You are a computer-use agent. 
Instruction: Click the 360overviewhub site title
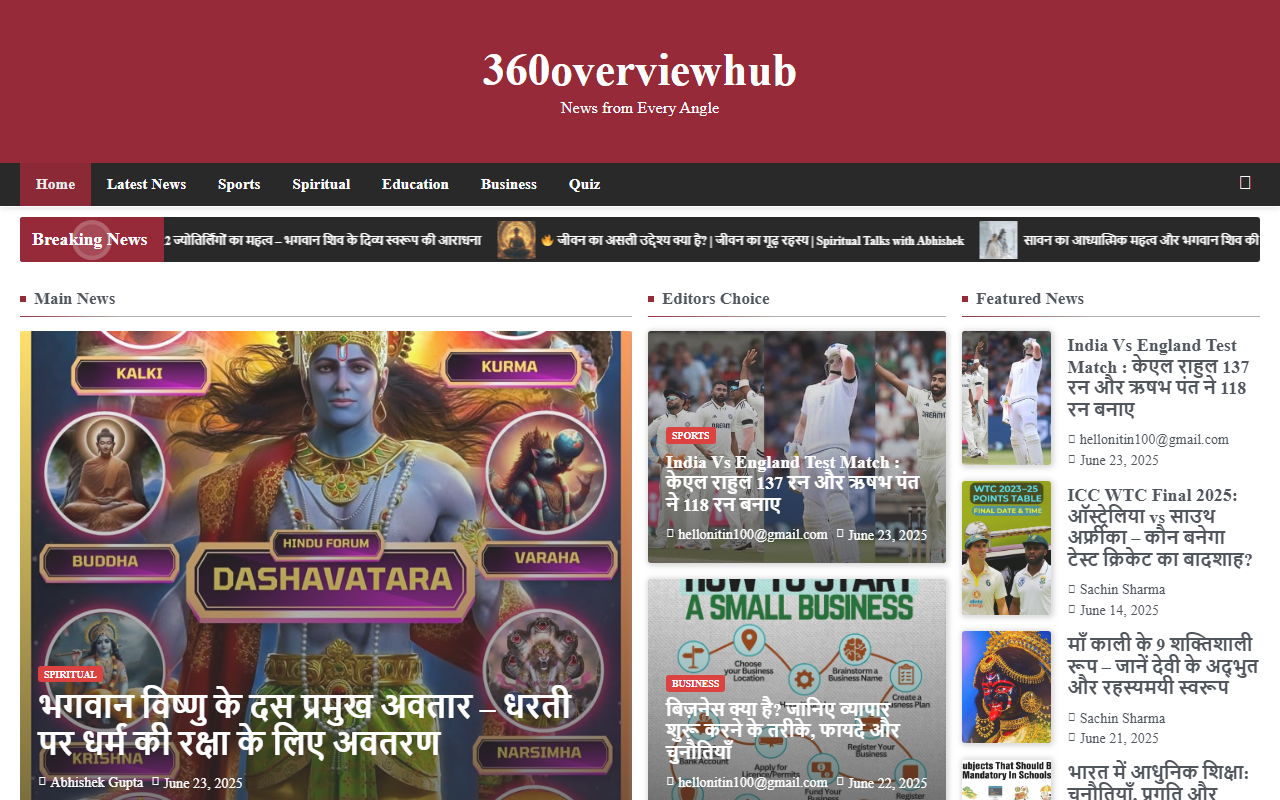(x=640, y=70)
